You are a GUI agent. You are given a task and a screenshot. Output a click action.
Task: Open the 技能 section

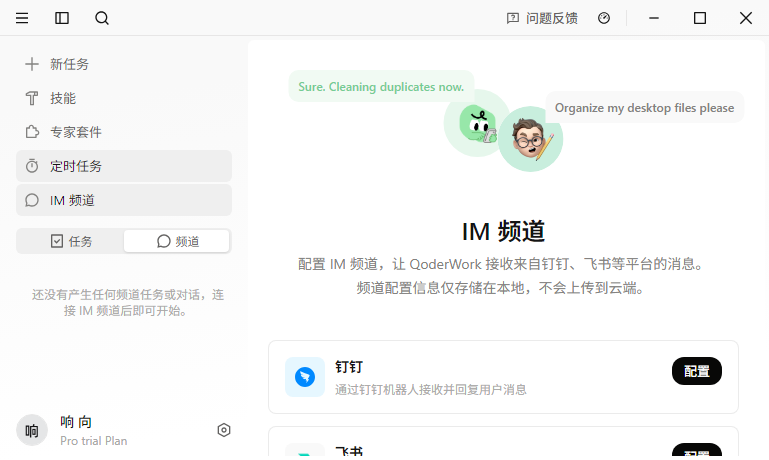tap(124, 98)
